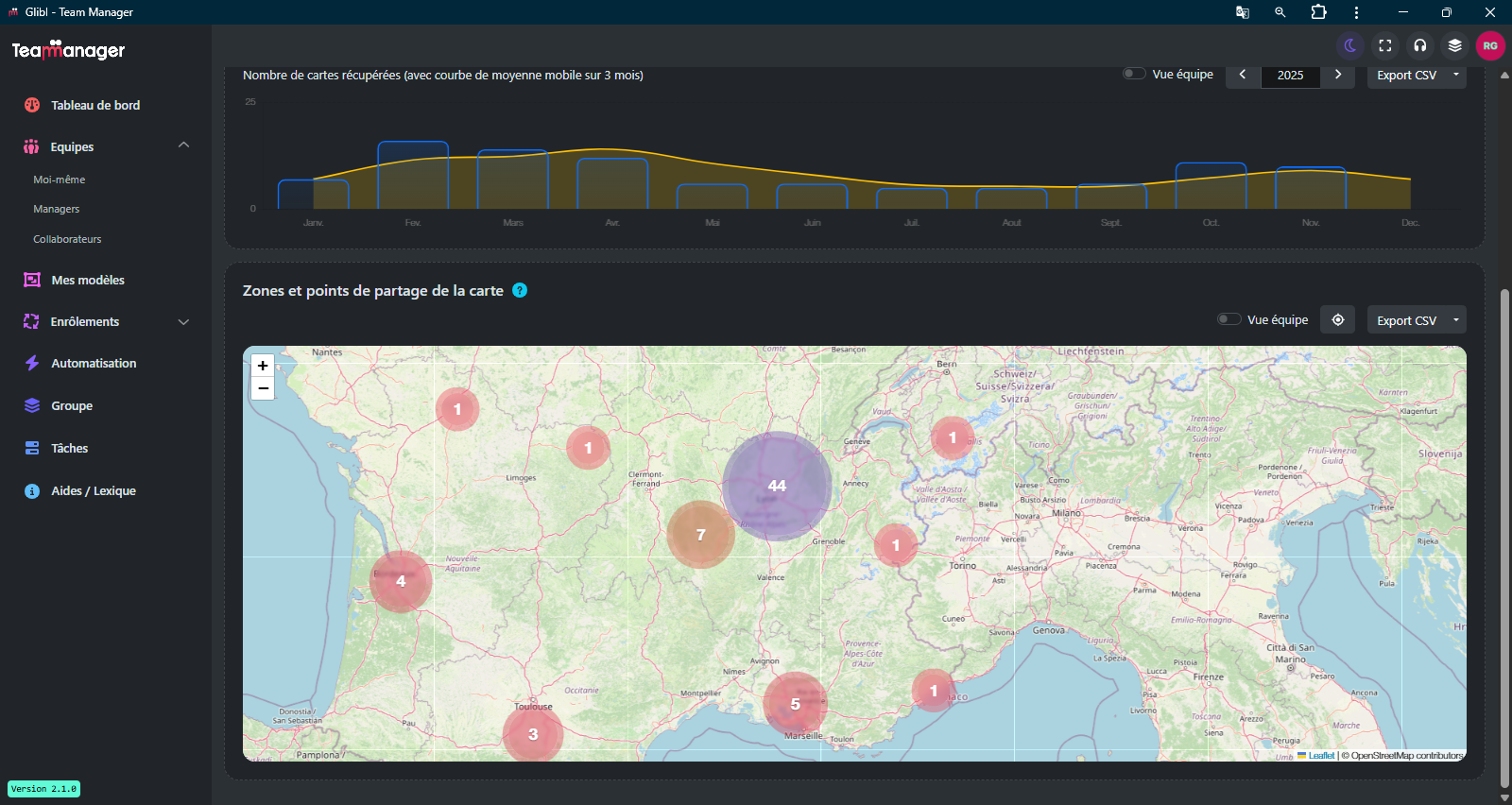Enable Vue équipe toggle for the map
Image resolution: width=1512 pixels, height=805 pixels.
pyautogui.click(x=1228, y=319)
